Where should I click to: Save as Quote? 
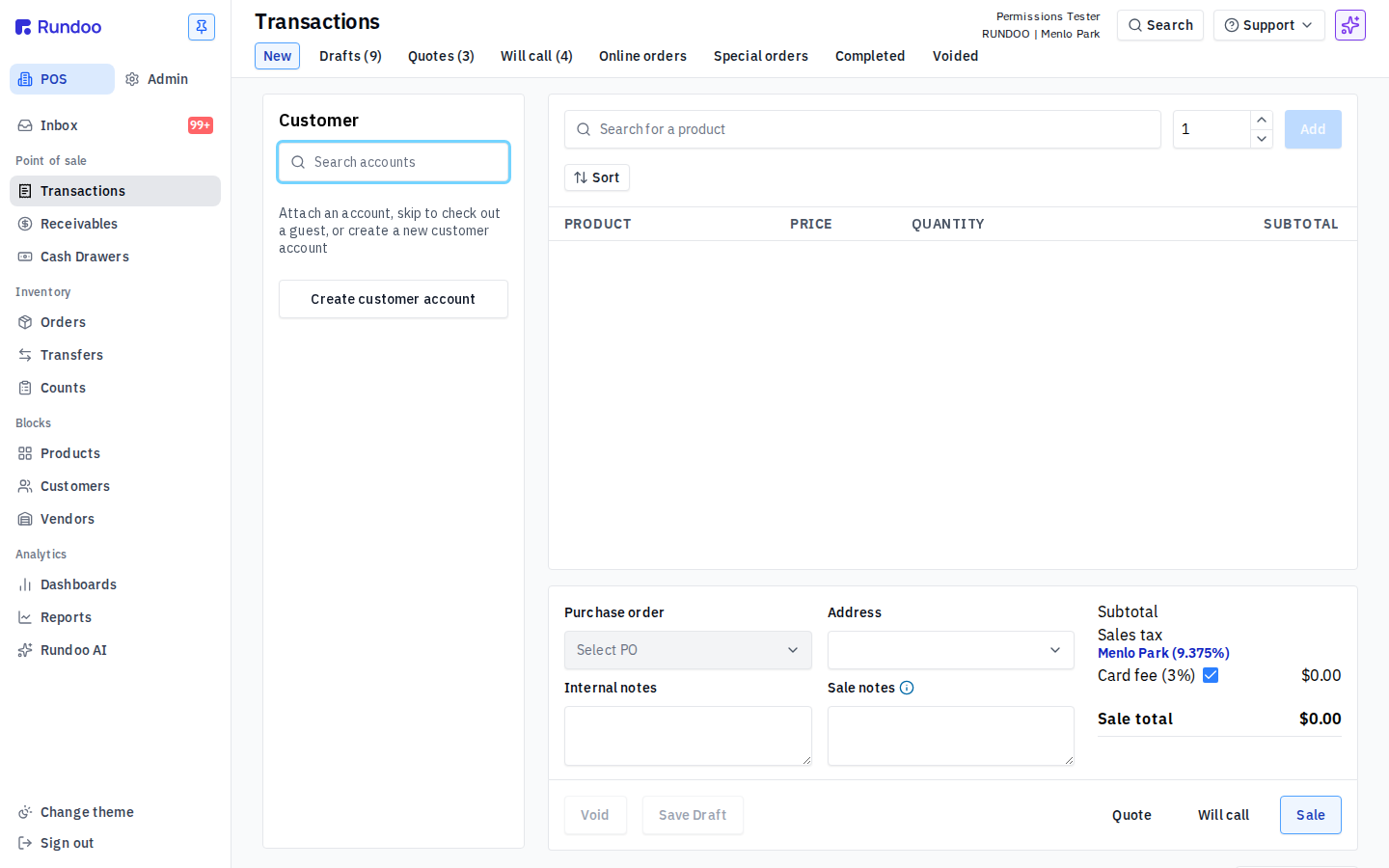pyautogui.click(x=1131, y=815)
